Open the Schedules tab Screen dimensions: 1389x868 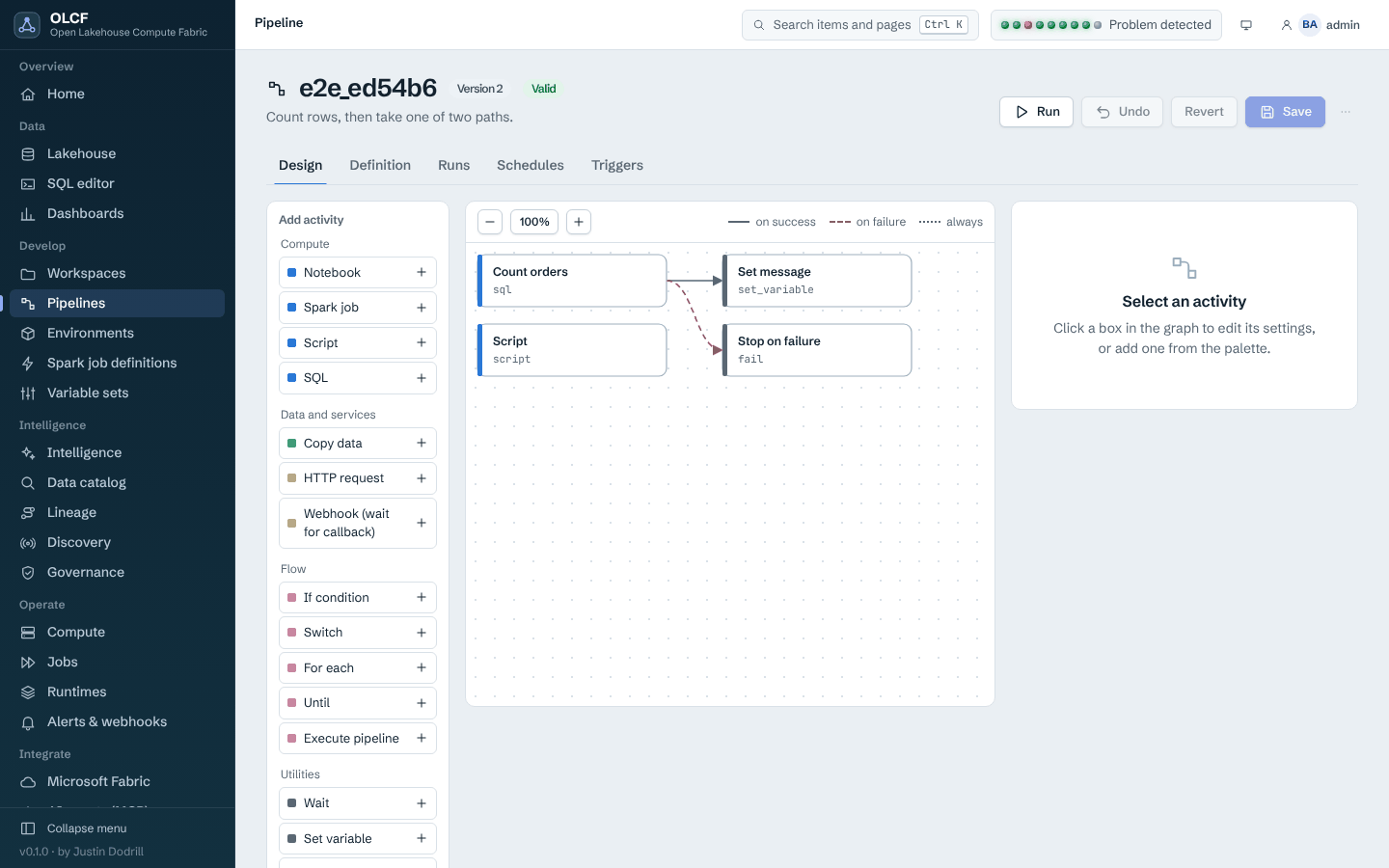coord(531,165)
